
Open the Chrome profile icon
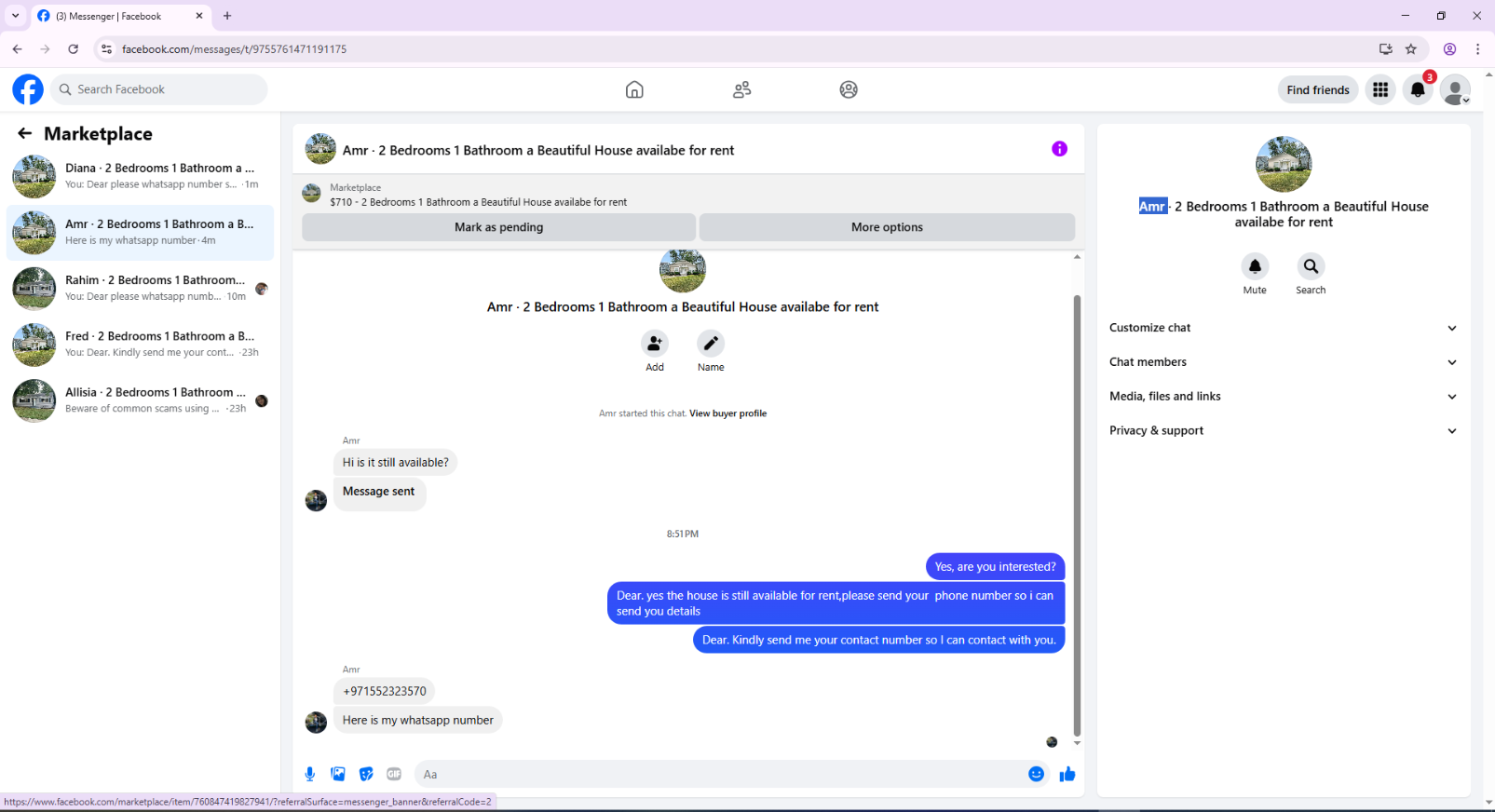tap(1450, 49)
